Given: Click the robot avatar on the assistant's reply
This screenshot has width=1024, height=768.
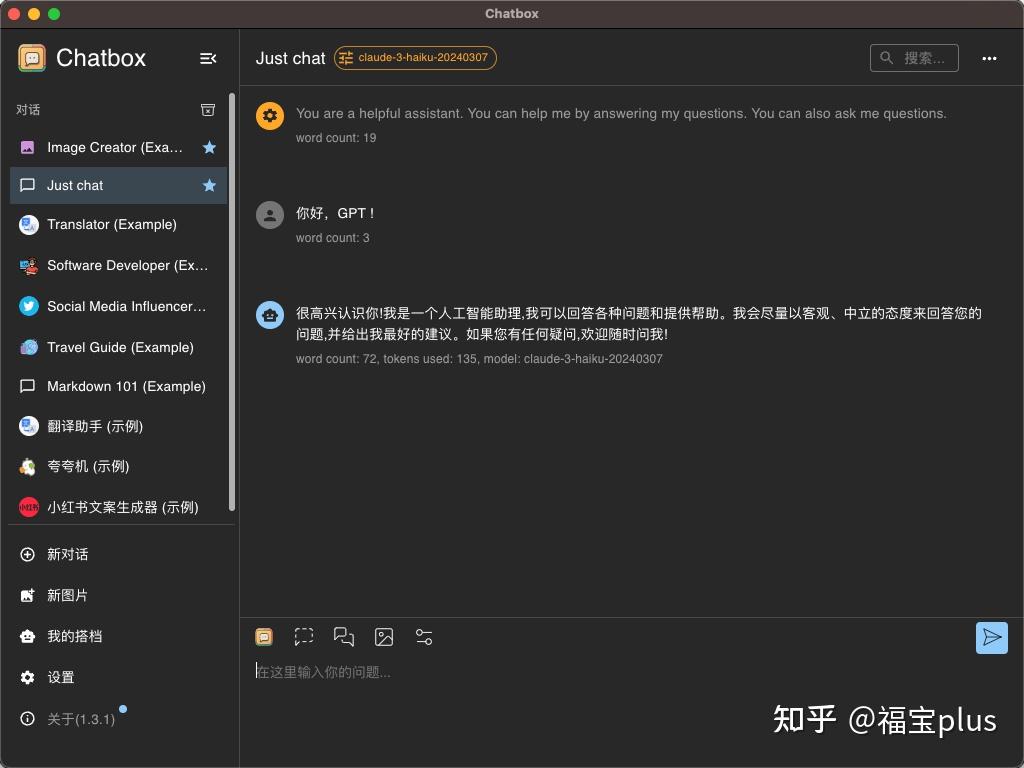Looking at the screenshot, I should pos(270,314).
